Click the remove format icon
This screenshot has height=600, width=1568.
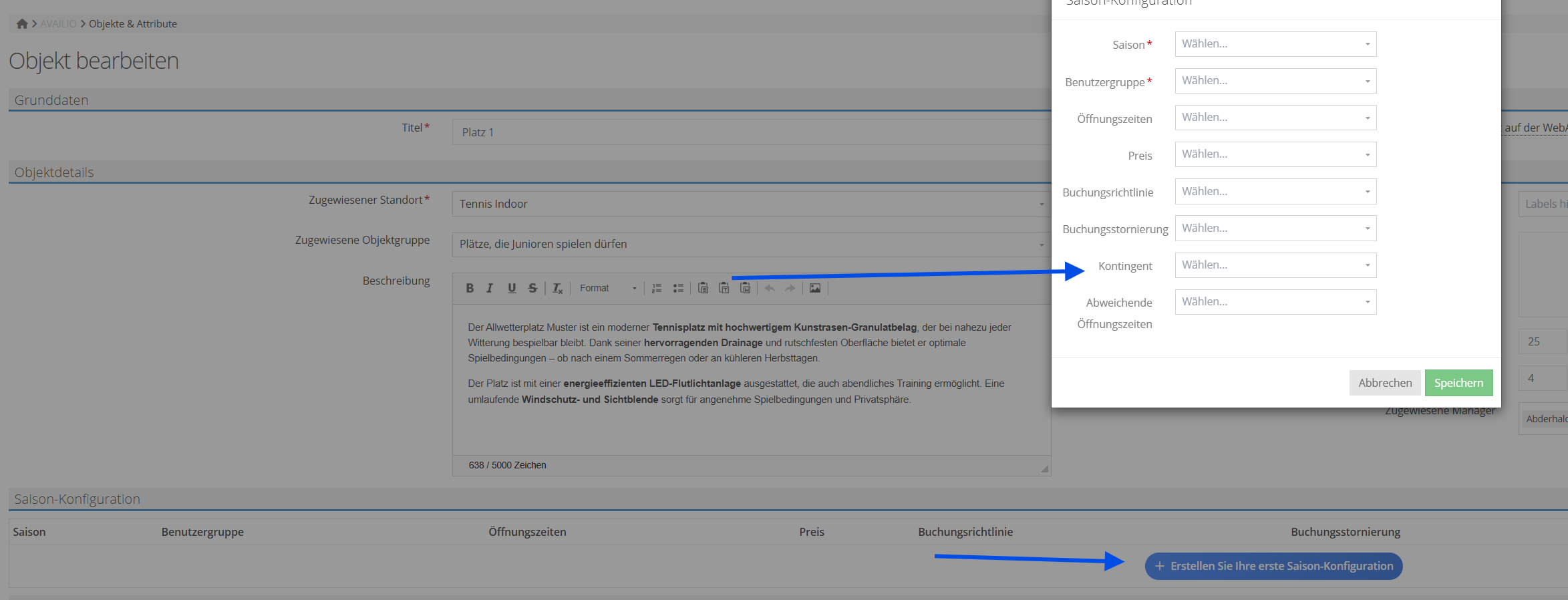pos(557,288)
